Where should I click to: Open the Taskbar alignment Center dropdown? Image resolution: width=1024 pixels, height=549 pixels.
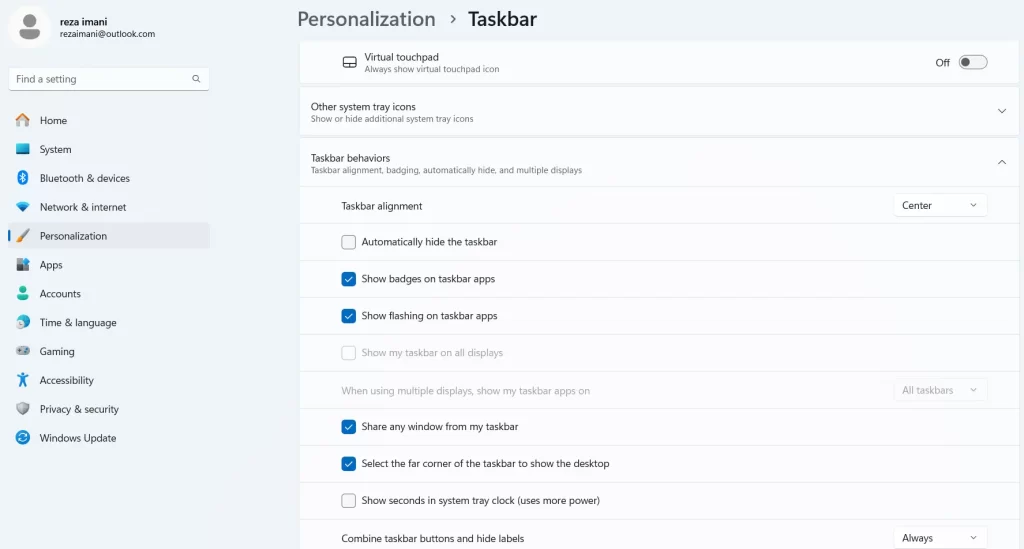coord(940,206)
